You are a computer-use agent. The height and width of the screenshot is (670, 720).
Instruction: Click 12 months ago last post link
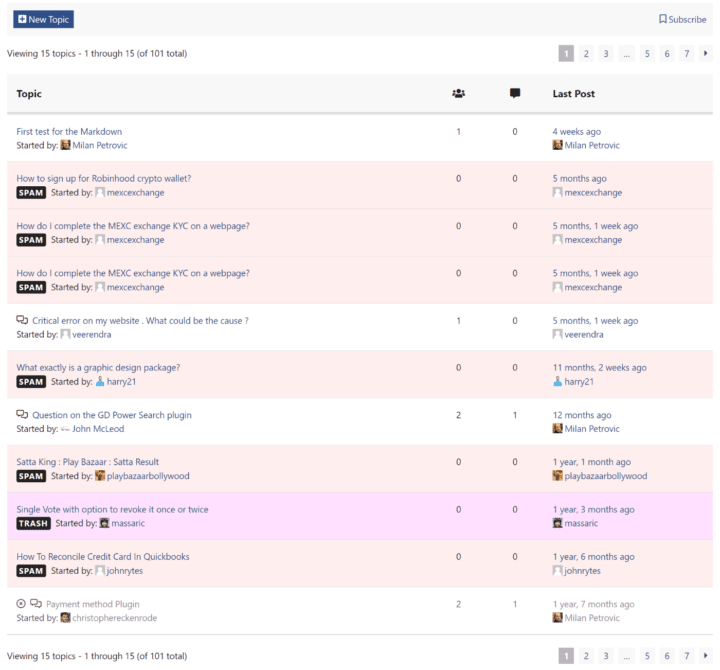[x=582, y=415]
